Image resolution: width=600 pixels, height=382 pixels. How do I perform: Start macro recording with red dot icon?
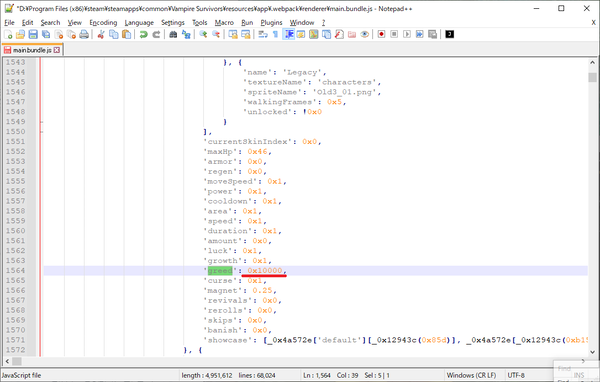coord(382,35)
